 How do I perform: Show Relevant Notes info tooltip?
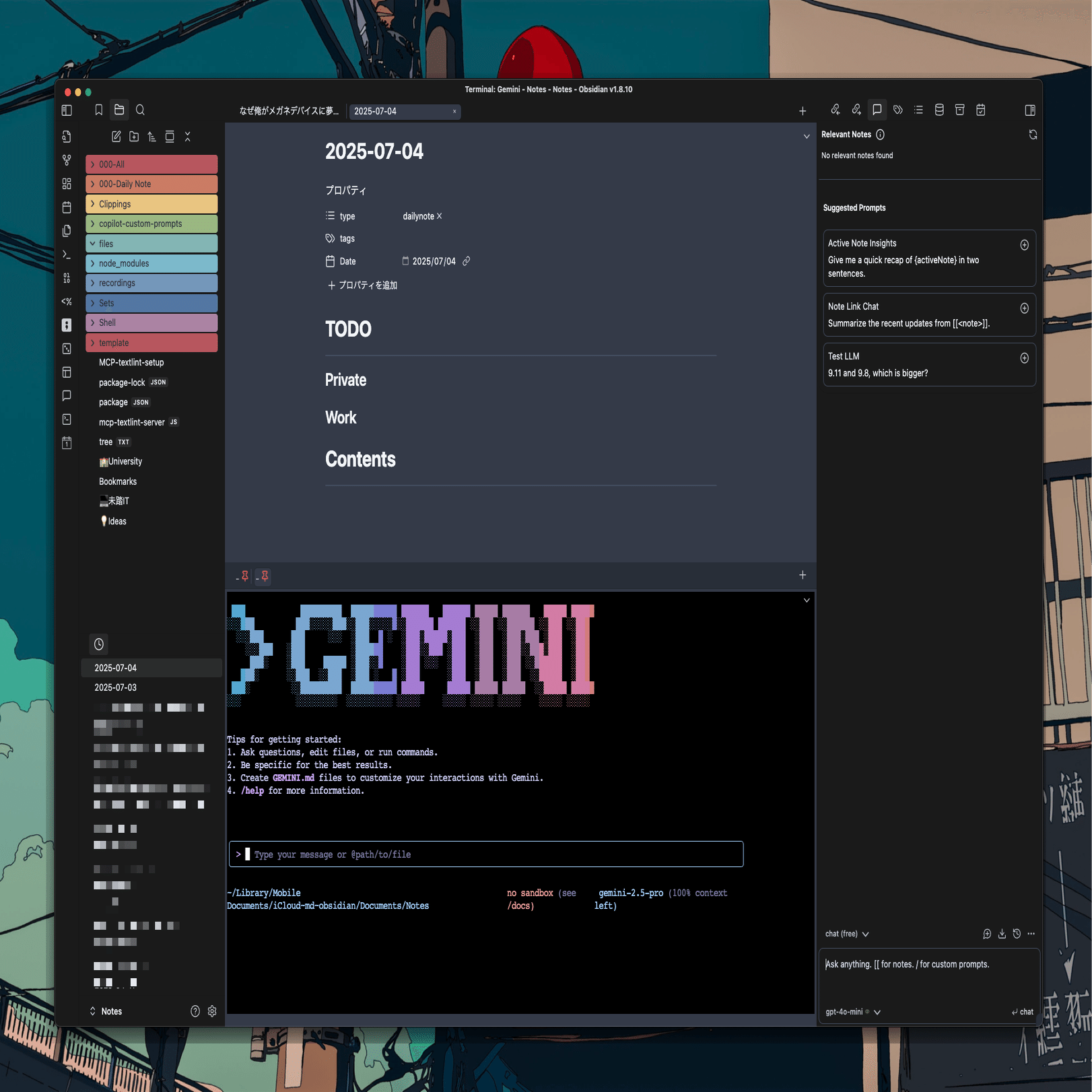880,135
